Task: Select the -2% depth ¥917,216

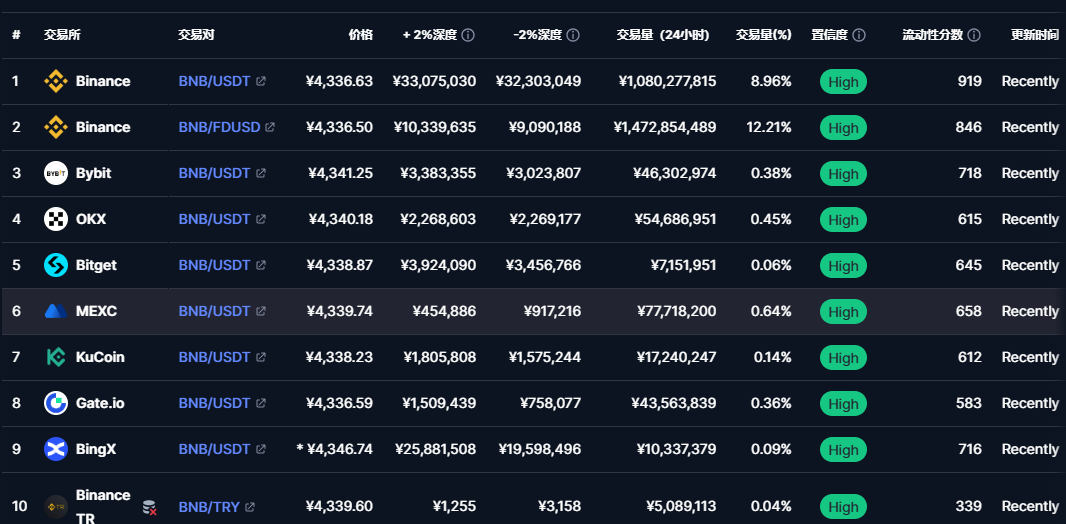Action: 552,311
